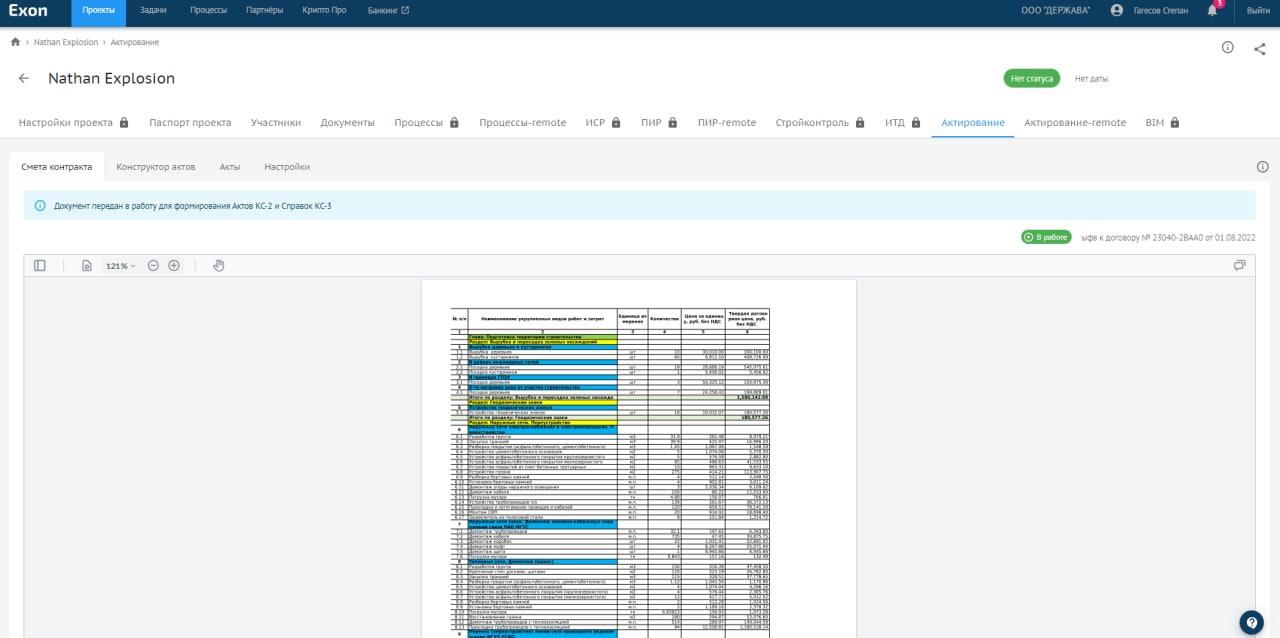1280x638 pixels.
Task: Open project info icon near share
Action: tap(1228, 48)
